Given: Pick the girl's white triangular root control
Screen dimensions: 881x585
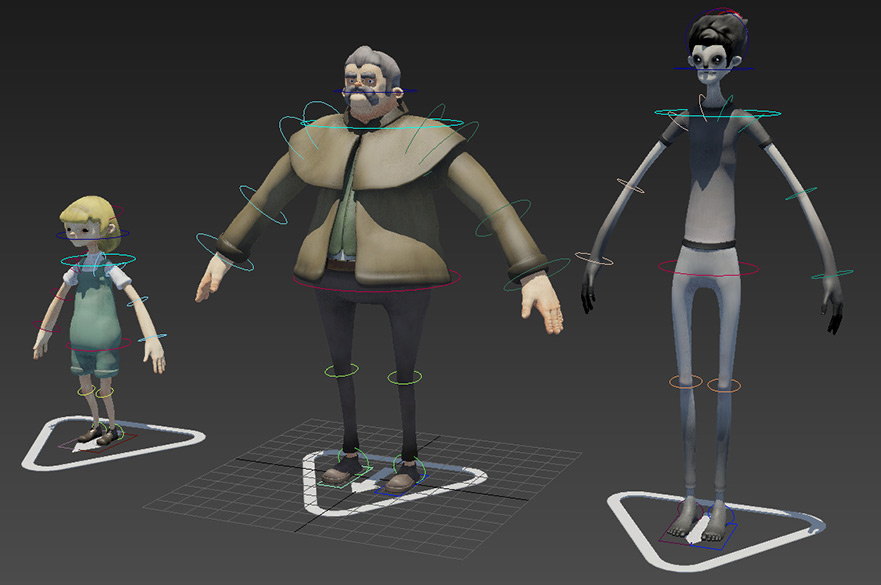Looking at the screenshot, I should click(x=112, y=442).
